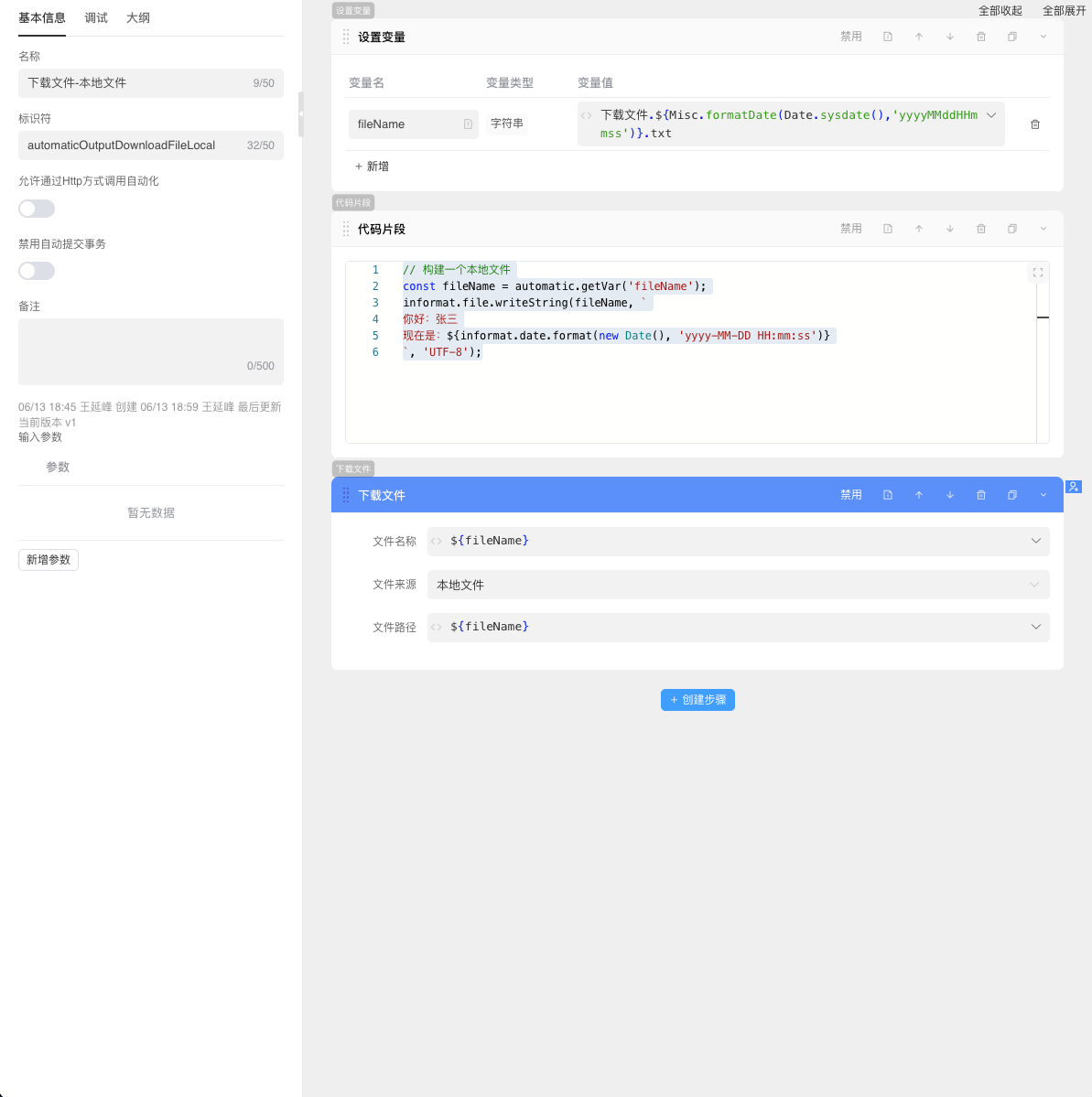Image resolution: width=1092 pixels, height=1097 pixels.
Task: Move the 代码片段 step up
Action: (919, 229)
